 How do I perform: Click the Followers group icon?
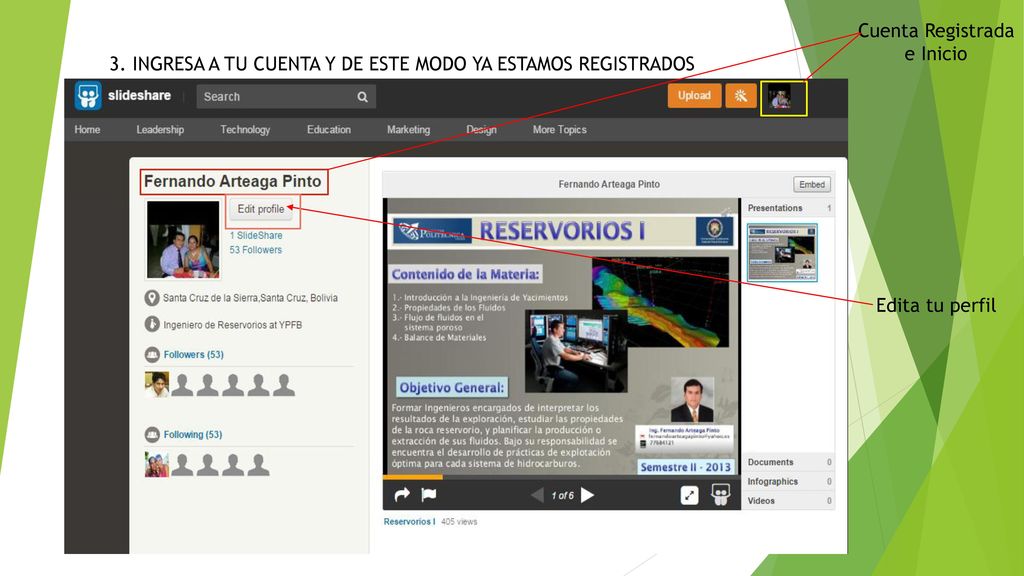pyautogui.click(x=152, y=354)
